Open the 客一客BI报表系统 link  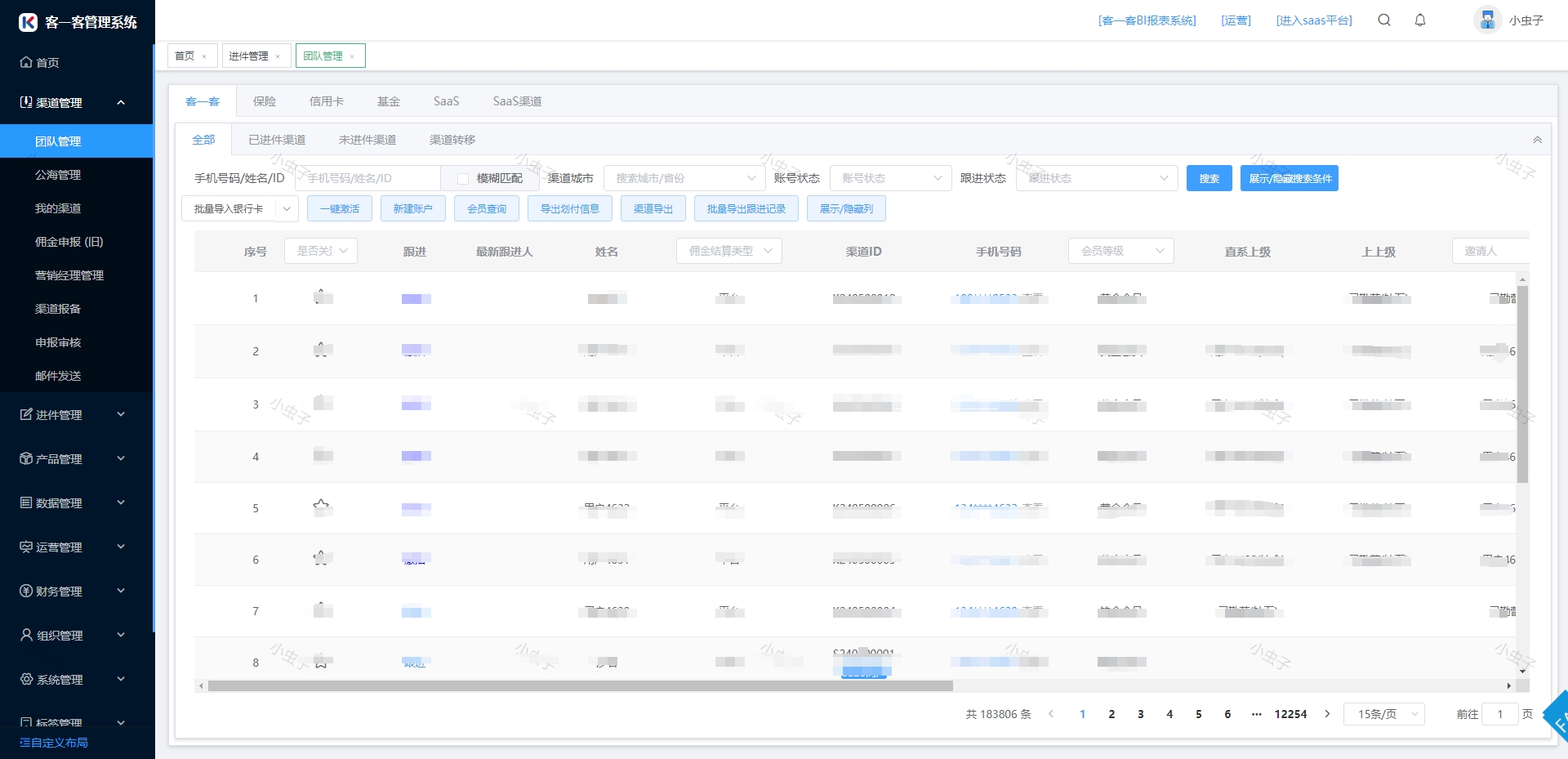[1147, 20]
